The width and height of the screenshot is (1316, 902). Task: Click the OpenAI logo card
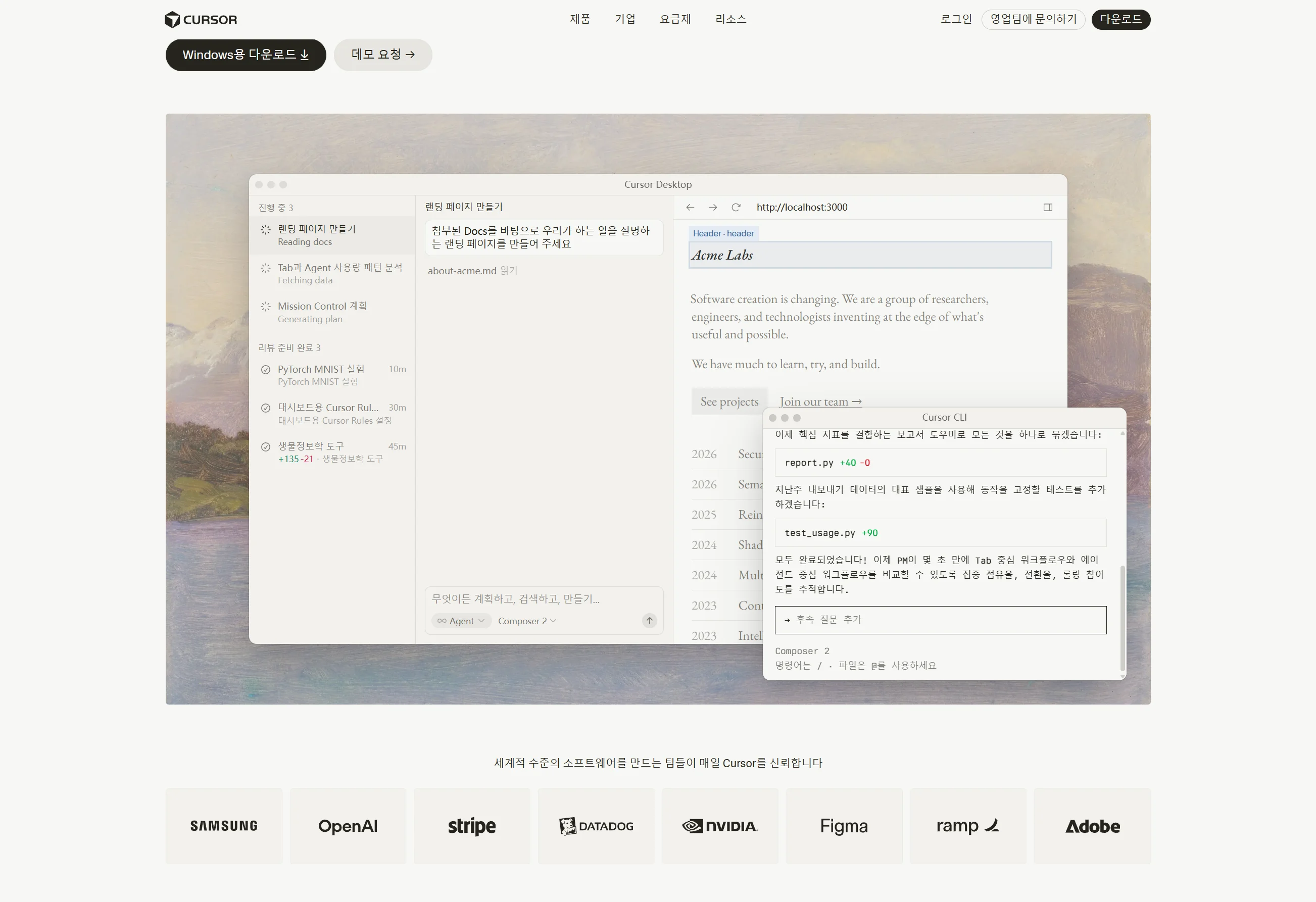[348, 826]
